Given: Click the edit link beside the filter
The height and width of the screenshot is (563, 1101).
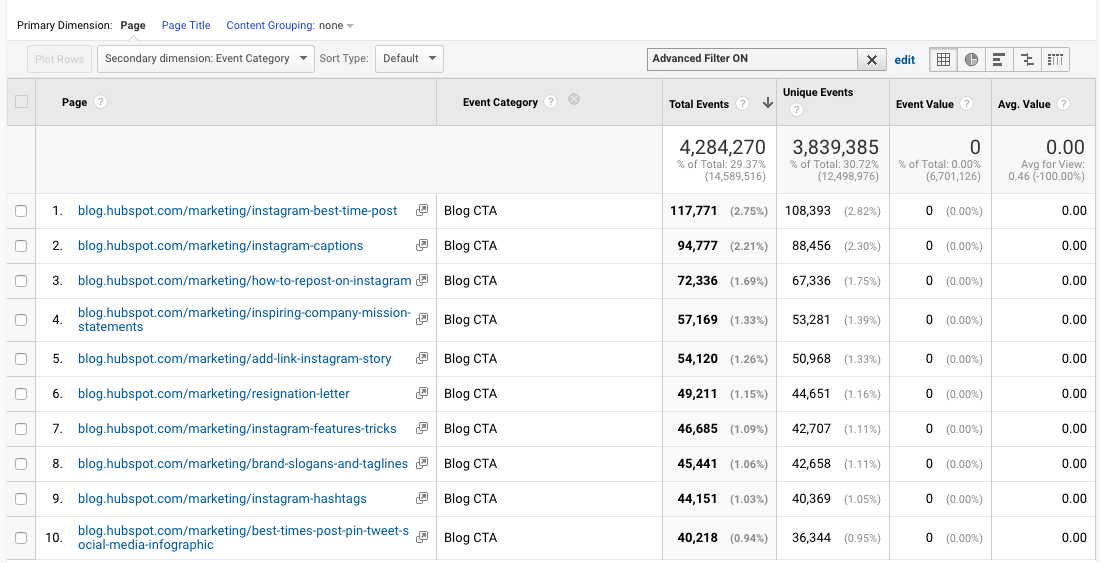Looking at the screenshot, I should pos(904,60).
